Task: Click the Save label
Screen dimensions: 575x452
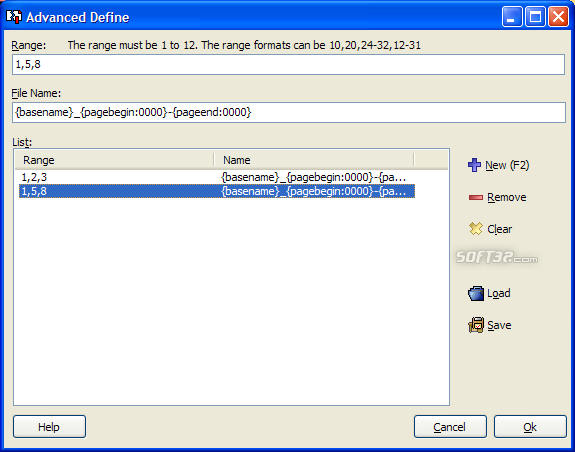Action: click(x=499, y=325)
